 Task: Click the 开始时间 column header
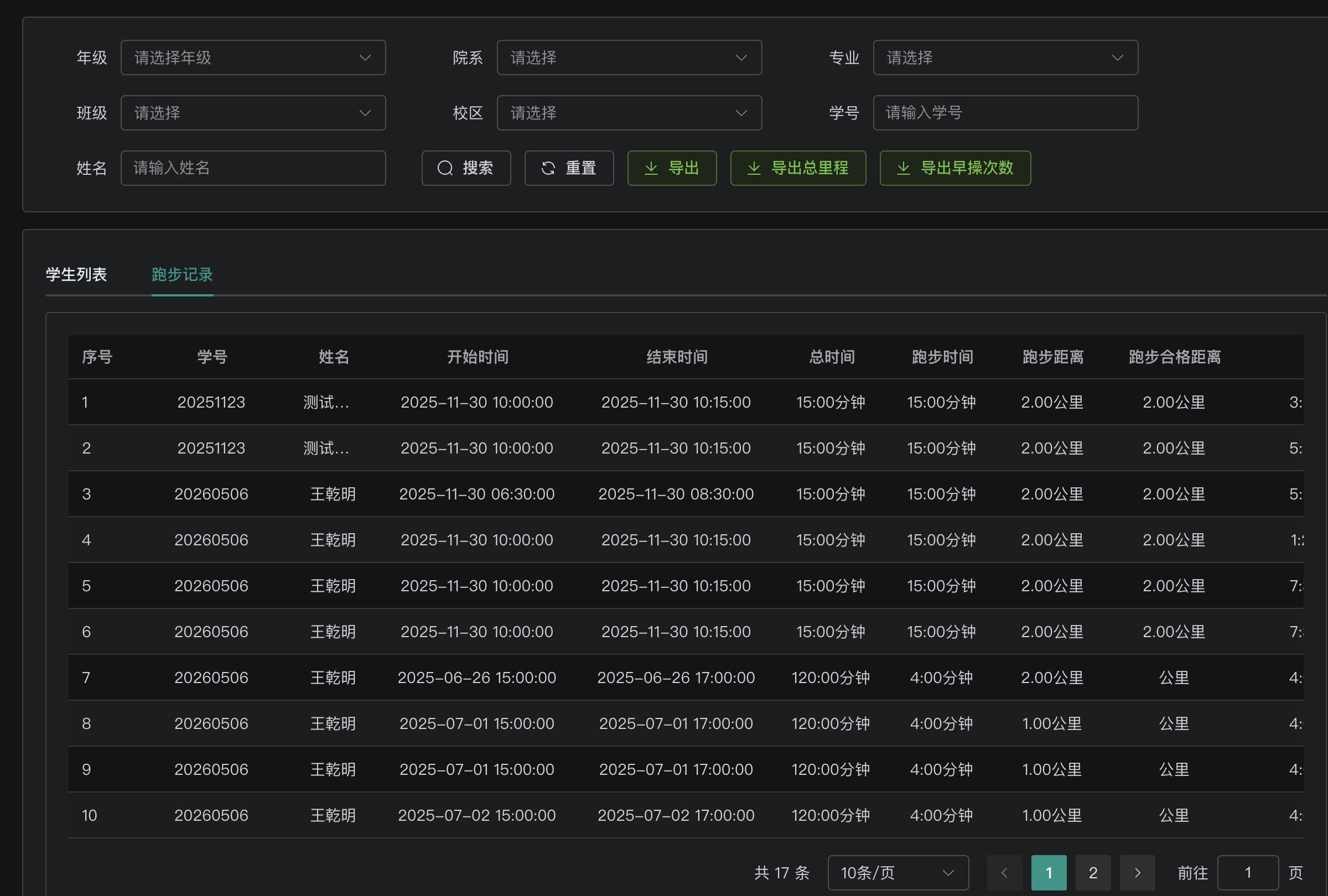click(x=478, y=357)
